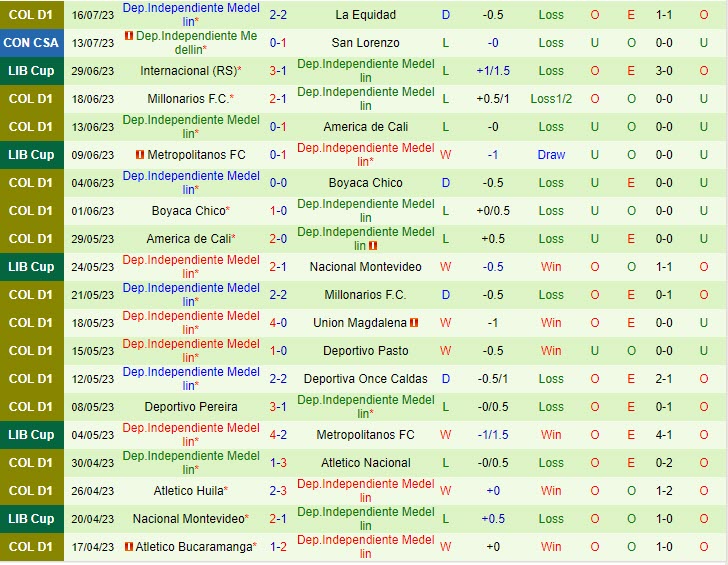Screen dimensions: 728x565
Task: Click score 3-1 of Internacional match
Action: [x=278, y=71]
